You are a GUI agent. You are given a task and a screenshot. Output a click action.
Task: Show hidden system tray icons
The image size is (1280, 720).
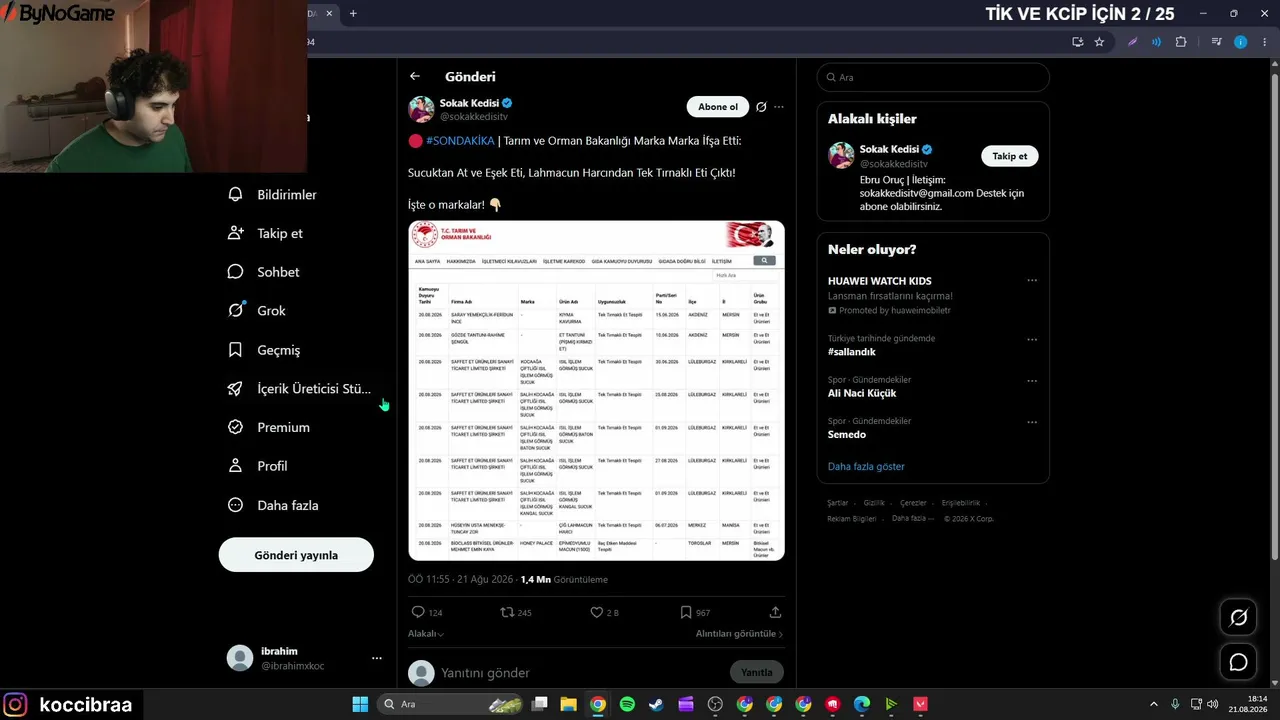click(1154, 704)
